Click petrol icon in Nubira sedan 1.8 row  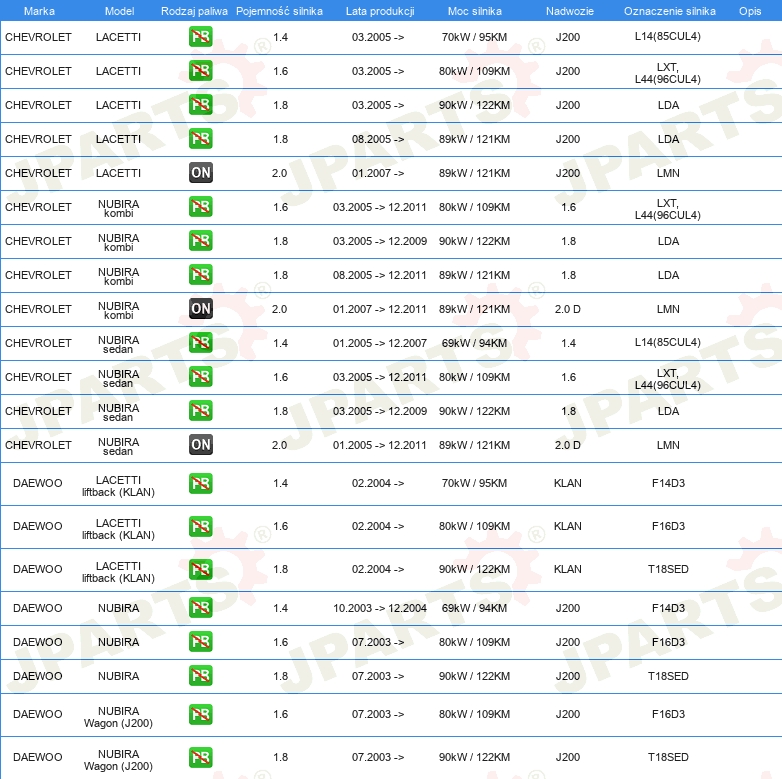200,410
